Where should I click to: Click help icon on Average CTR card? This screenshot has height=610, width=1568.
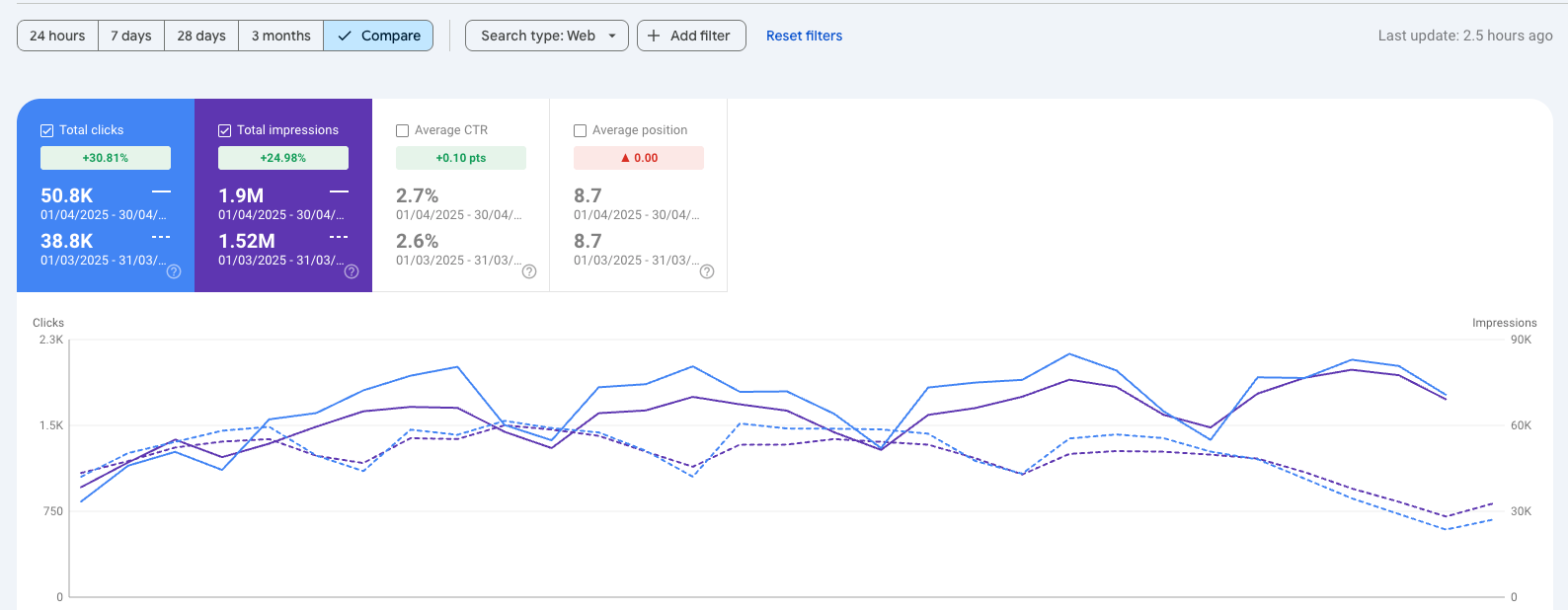tap(529, 271)
